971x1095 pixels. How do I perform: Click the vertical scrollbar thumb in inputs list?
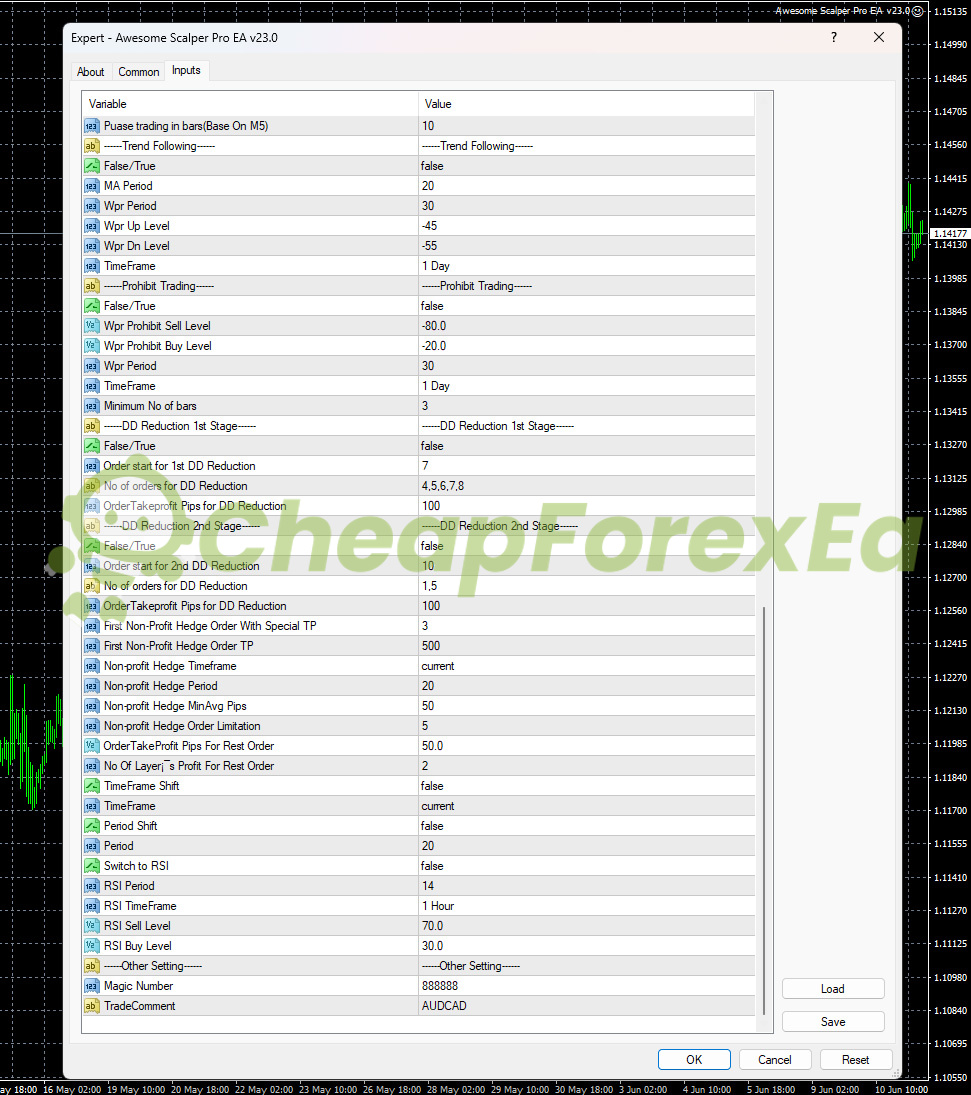click(764, 810)
